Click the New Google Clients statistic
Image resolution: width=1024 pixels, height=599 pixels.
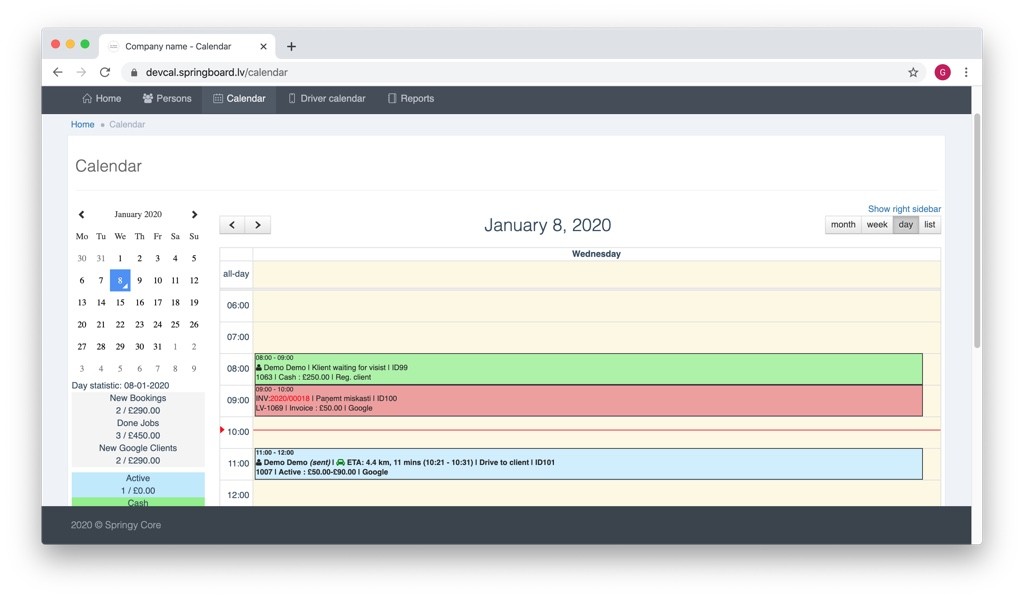pos(138,454)
